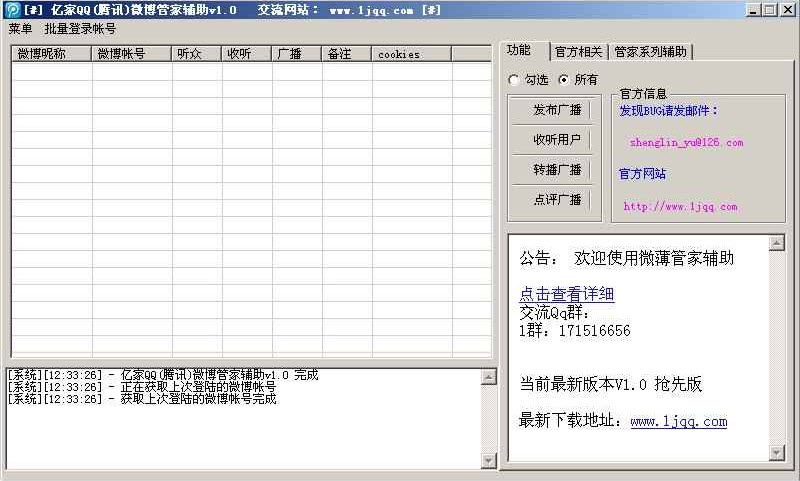
Task: Open the 菜单 menu
Action: [20, 29]
